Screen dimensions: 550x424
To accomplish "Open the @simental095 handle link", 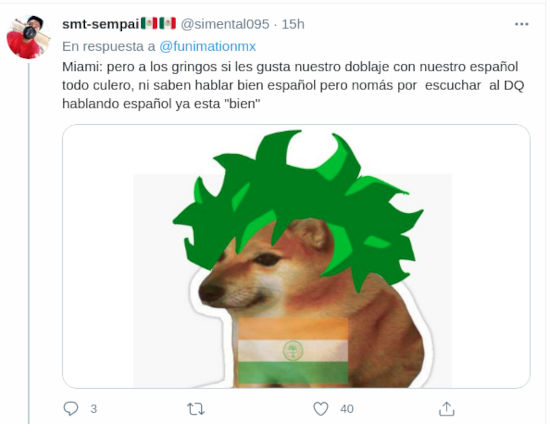I will point(225,24).
